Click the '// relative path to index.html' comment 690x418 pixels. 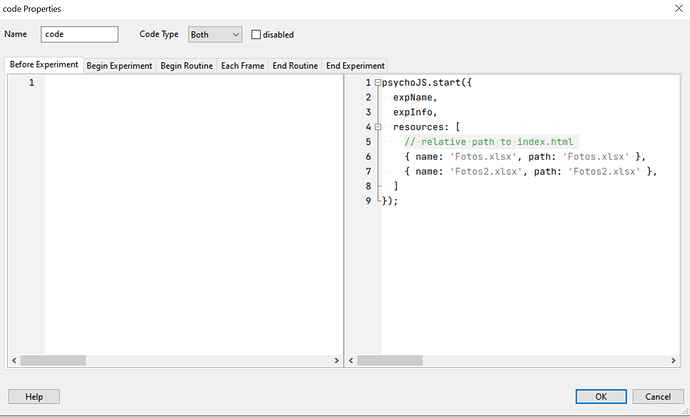(x=489, y=142)
